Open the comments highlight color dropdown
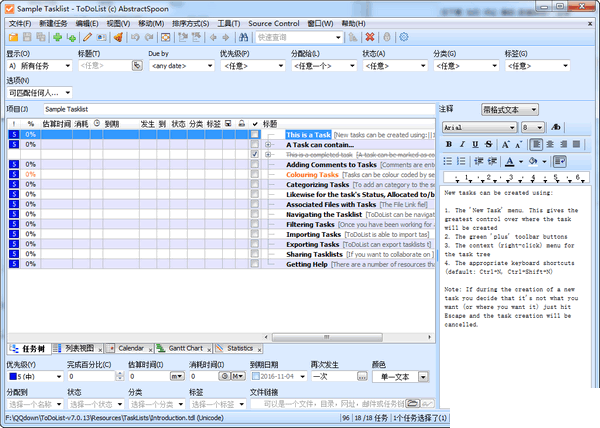The width and height of the screenshot is (600, 428). [x=544, y=161]
